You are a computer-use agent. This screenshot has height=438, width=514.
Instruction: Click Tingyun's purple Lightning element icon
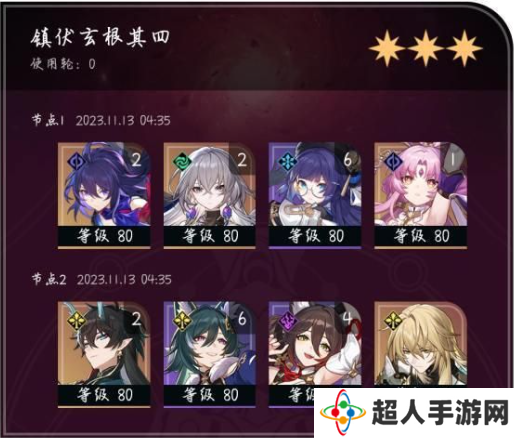point(287,321)
